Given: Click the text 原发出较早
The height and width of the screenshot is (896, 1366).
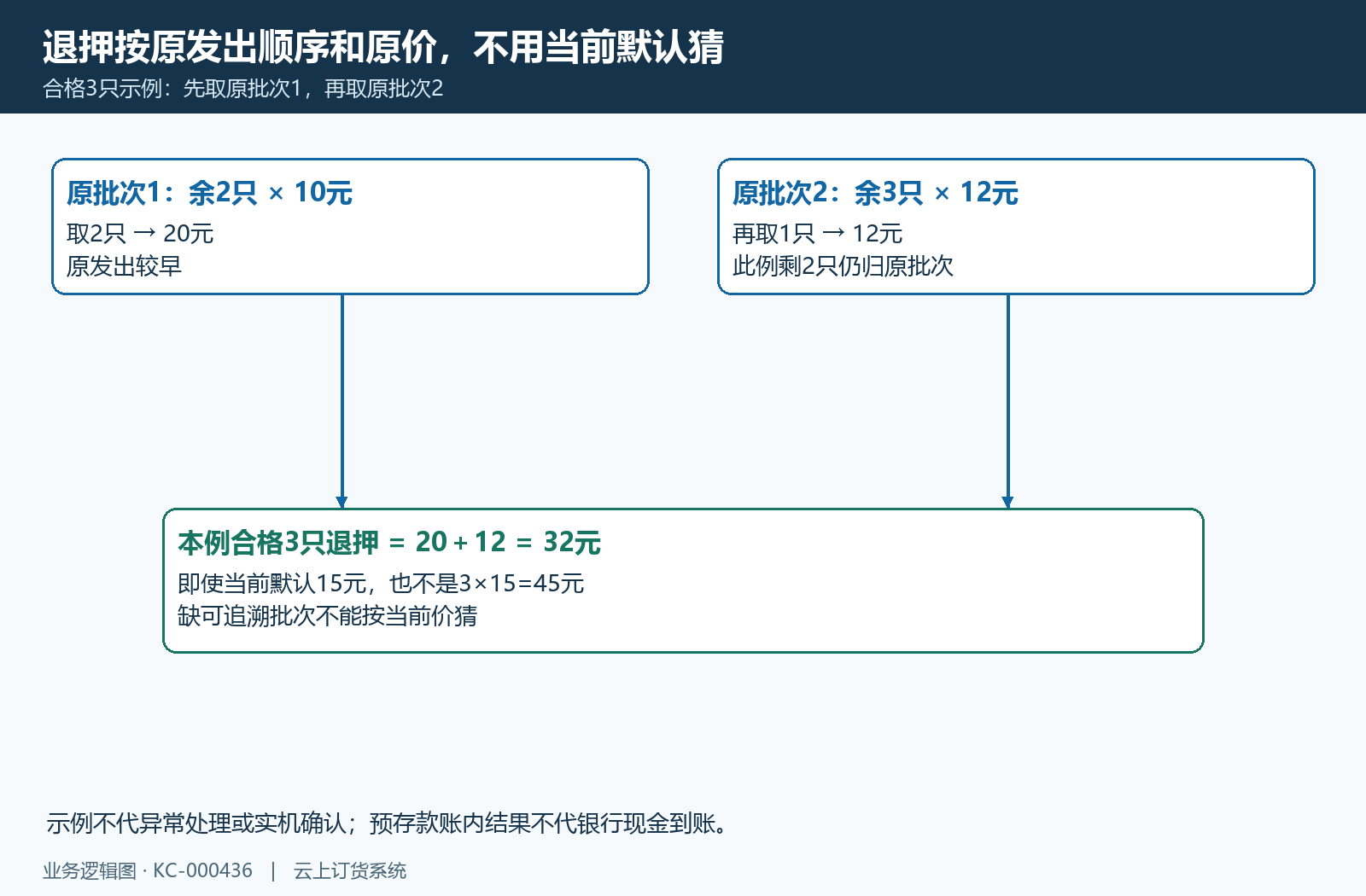Looking at the screenshot, I should [x=124, y=266].
